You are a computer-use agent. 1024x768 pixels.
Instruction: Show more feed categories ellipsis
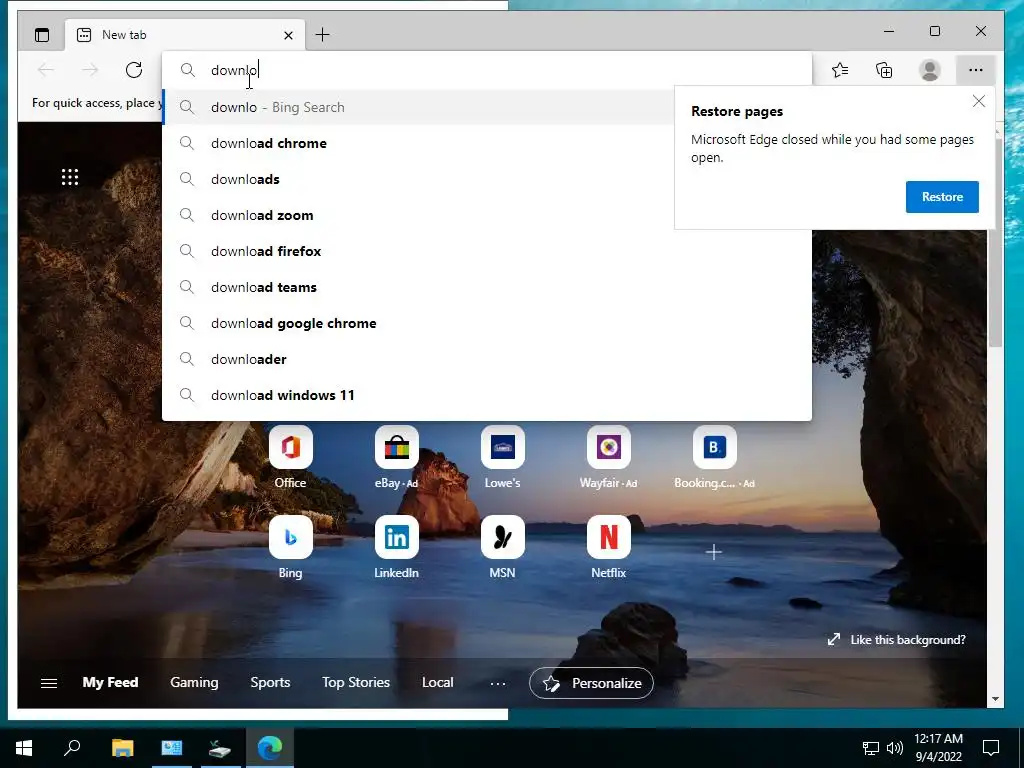pos(498,684)
